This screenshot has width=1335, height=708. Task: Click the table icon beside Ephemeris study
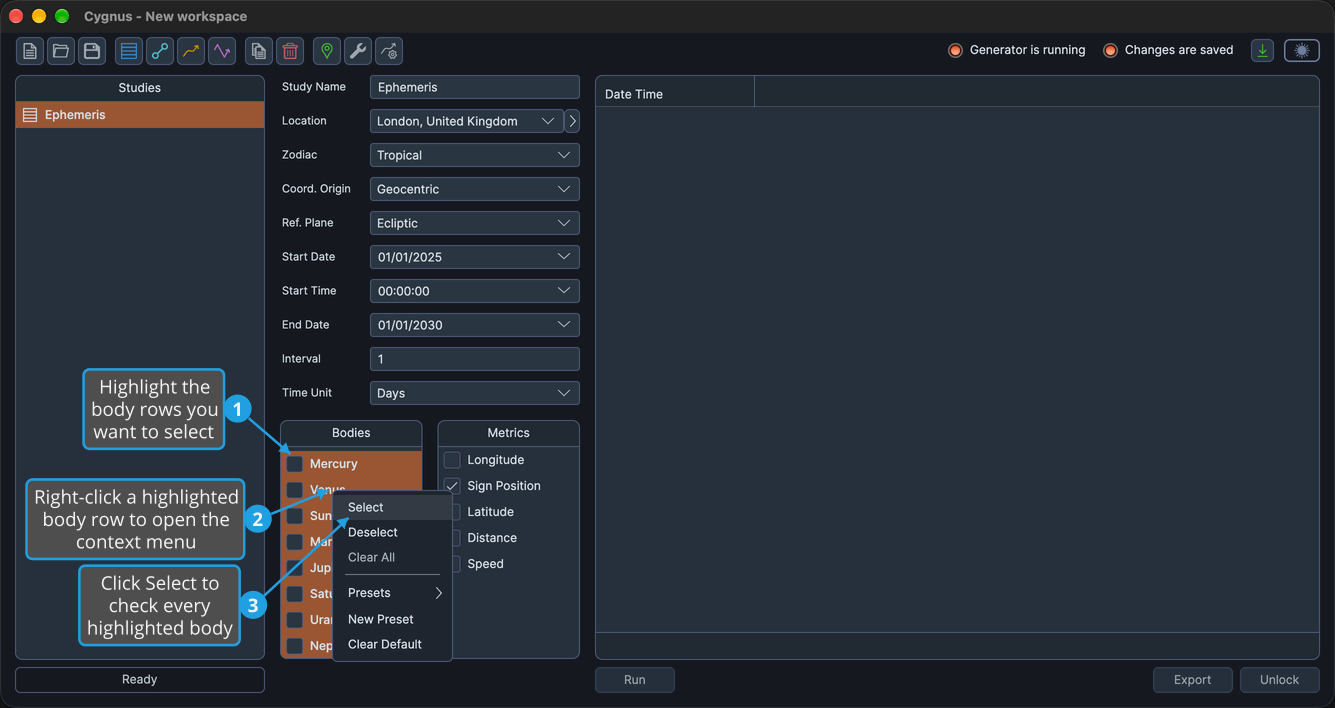tap(30, 115)
